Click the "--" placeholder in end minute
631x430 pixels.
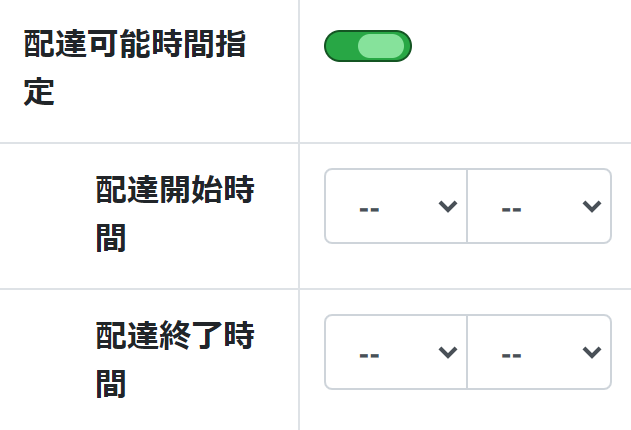point(512,354)
